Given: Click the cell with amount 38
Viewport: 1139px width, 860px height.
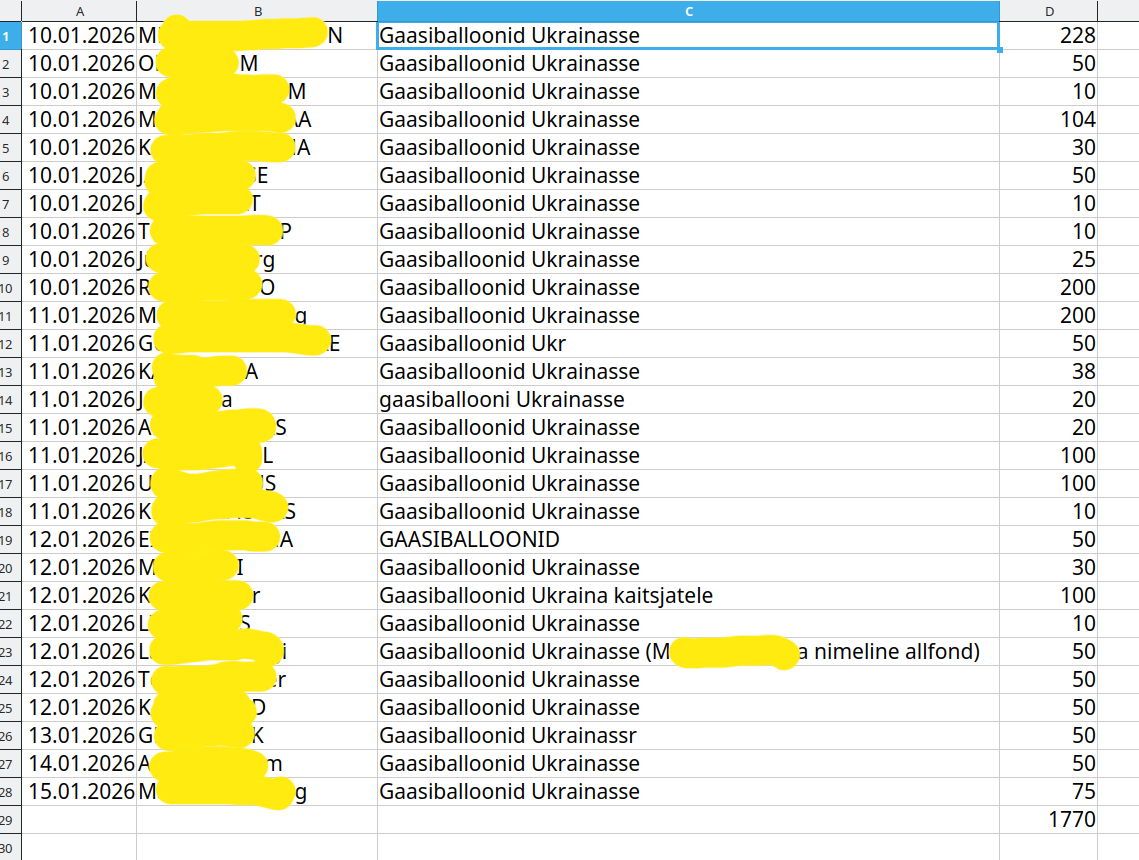Looking at the screenshot, I should coord(1048,372).
